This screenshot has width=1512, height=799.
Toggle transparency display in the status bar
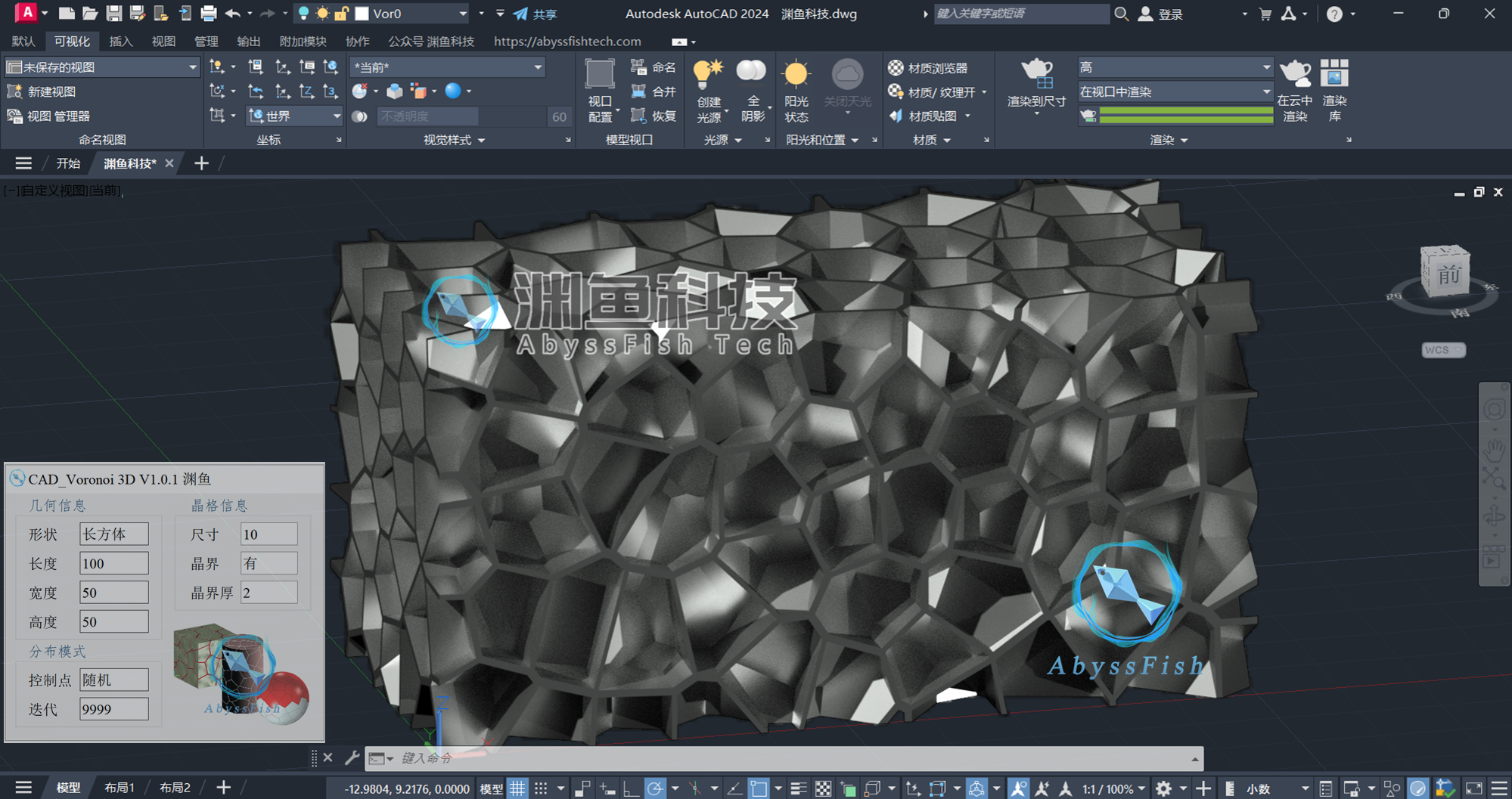pyautogui.click(x=823, y=788)
